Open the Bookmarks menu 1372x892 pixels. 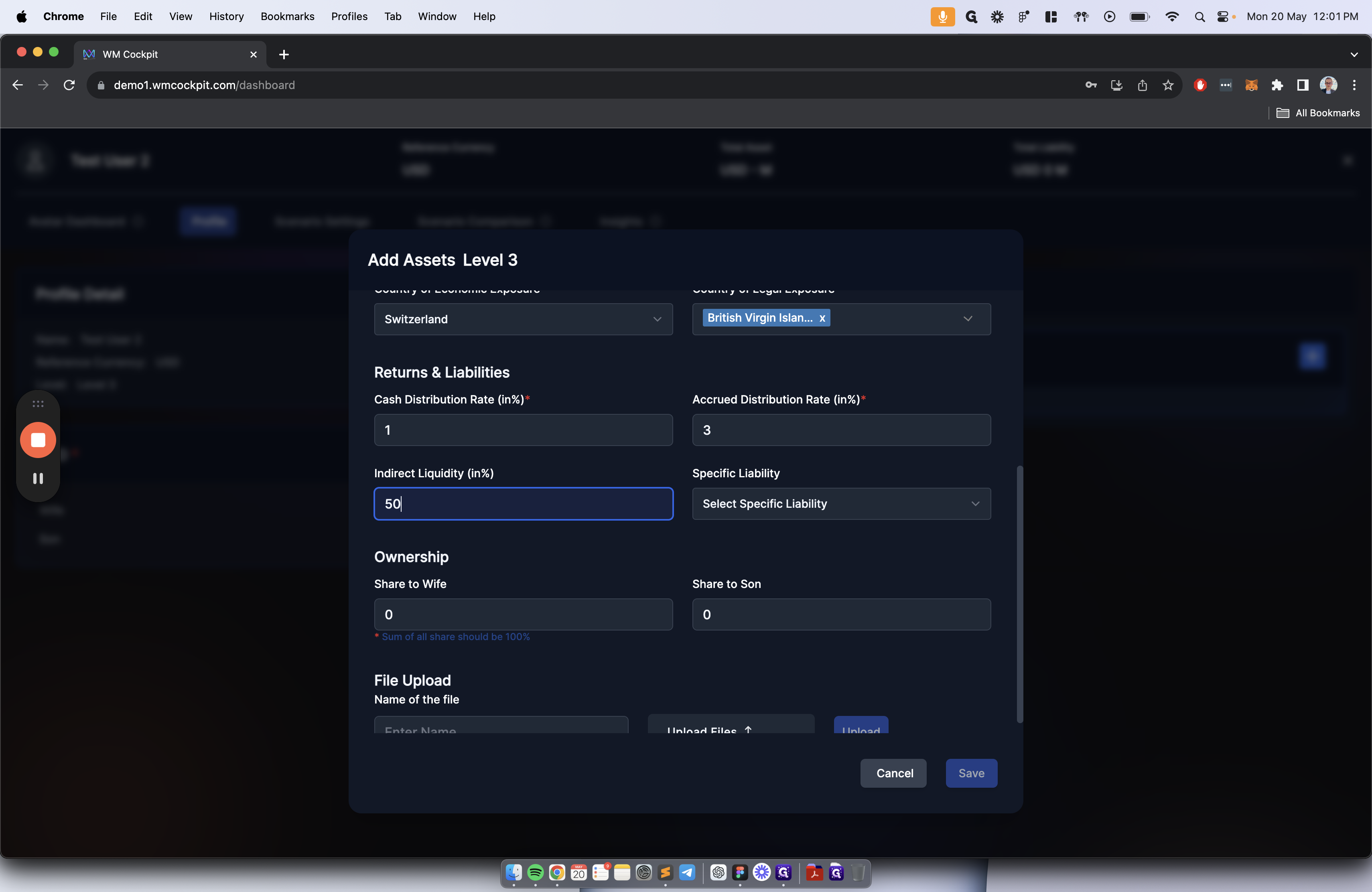[287, 17]
